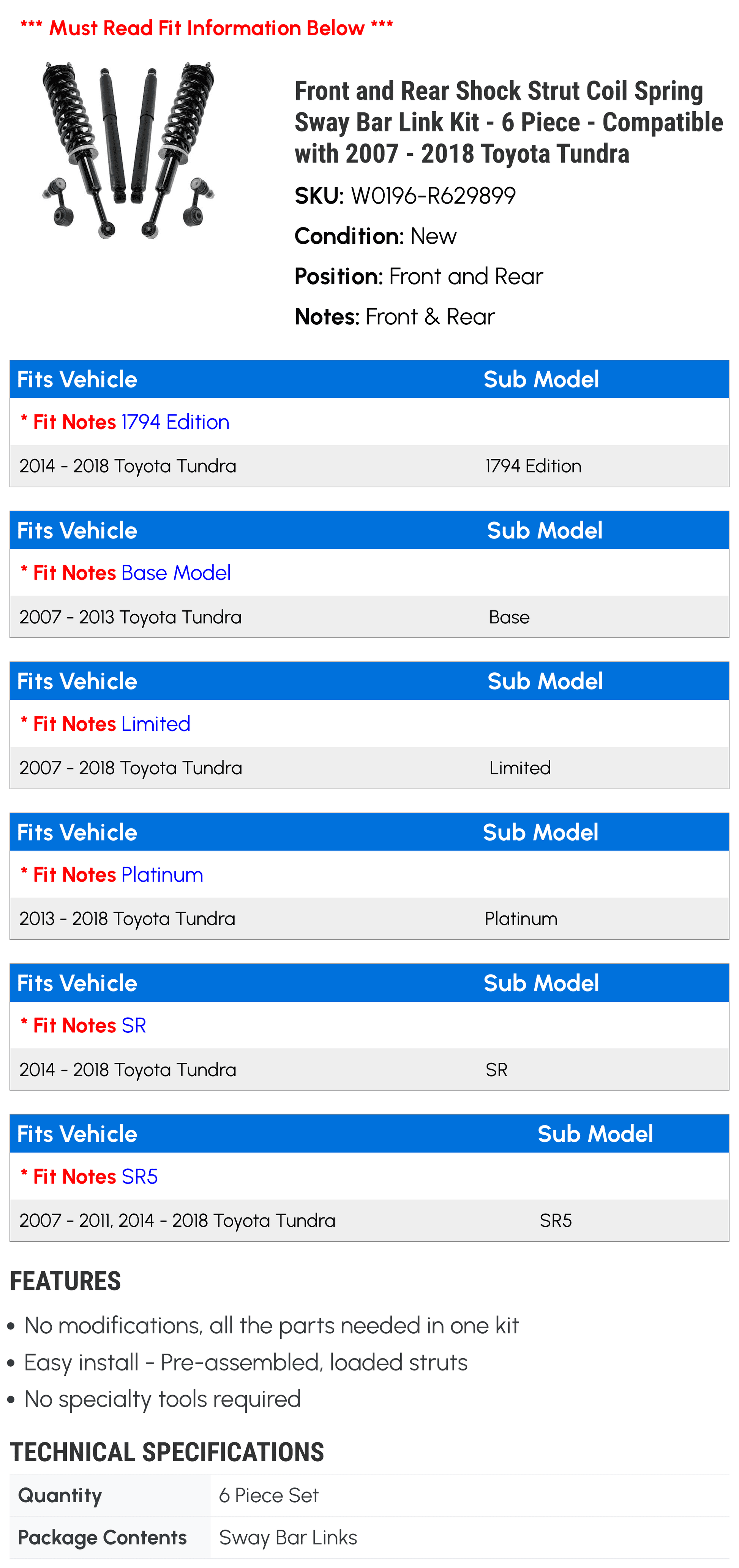Click the 2014 - 2018 Toyota Tundra SR row
The image size is (739, 1568).
[x=369, y=1070]
